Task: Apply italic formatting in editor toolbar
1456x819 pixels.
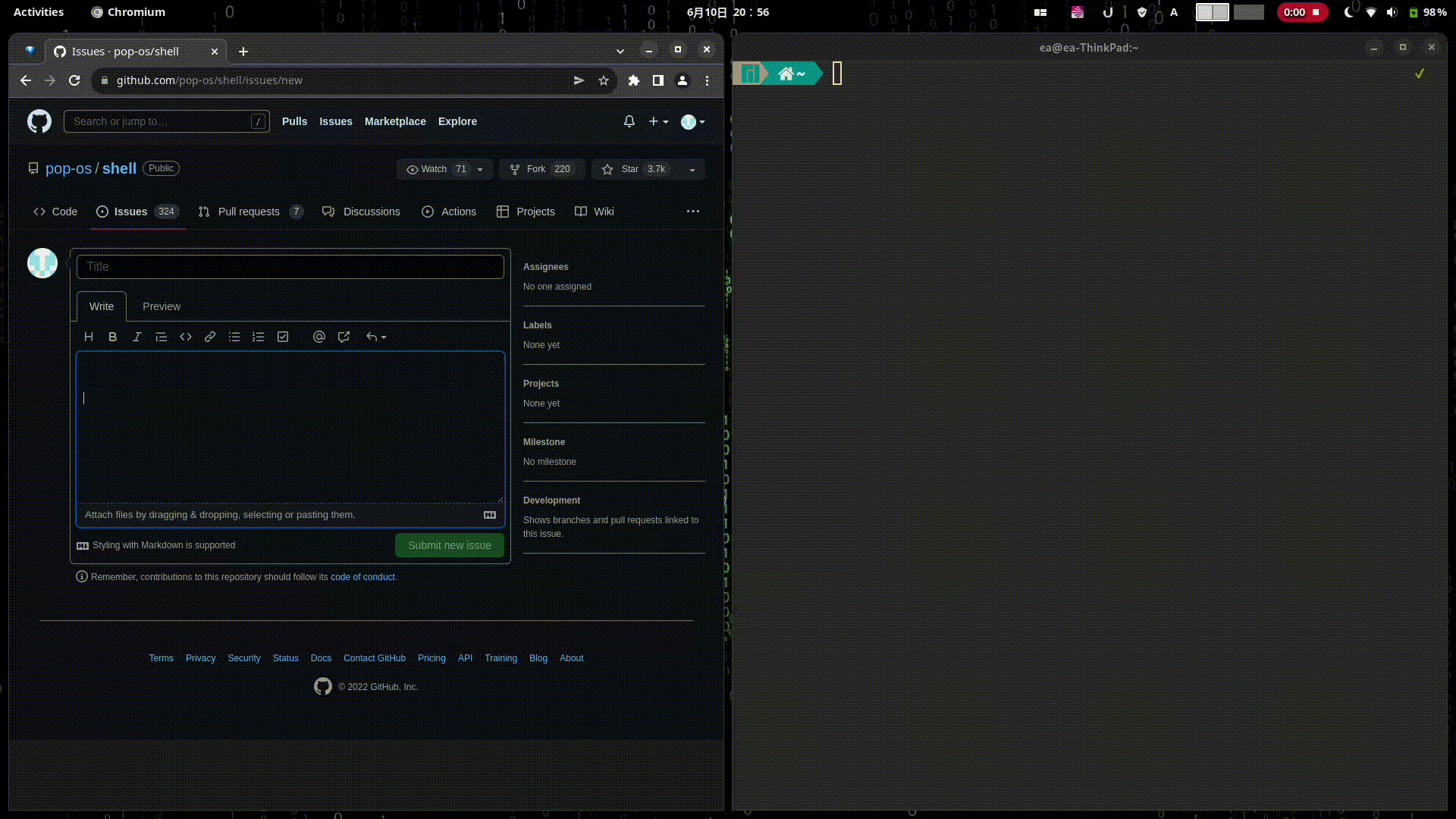Action: coord(137,337)
